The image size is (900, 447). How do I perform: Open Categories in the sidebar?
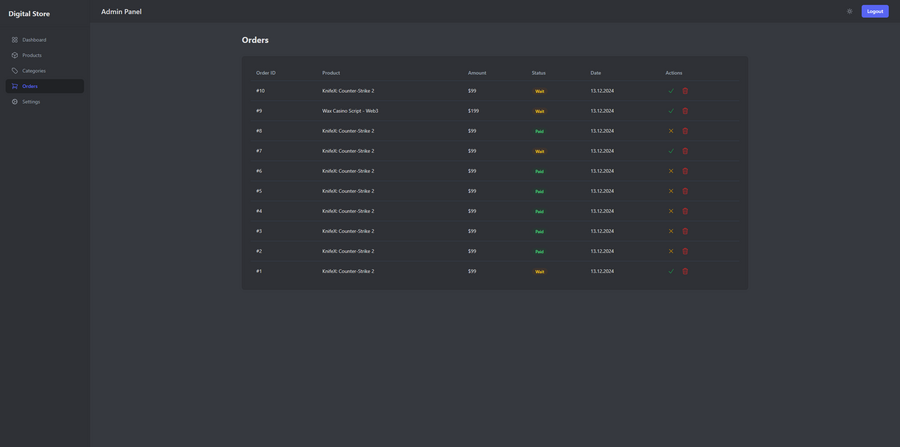[45, 71]
